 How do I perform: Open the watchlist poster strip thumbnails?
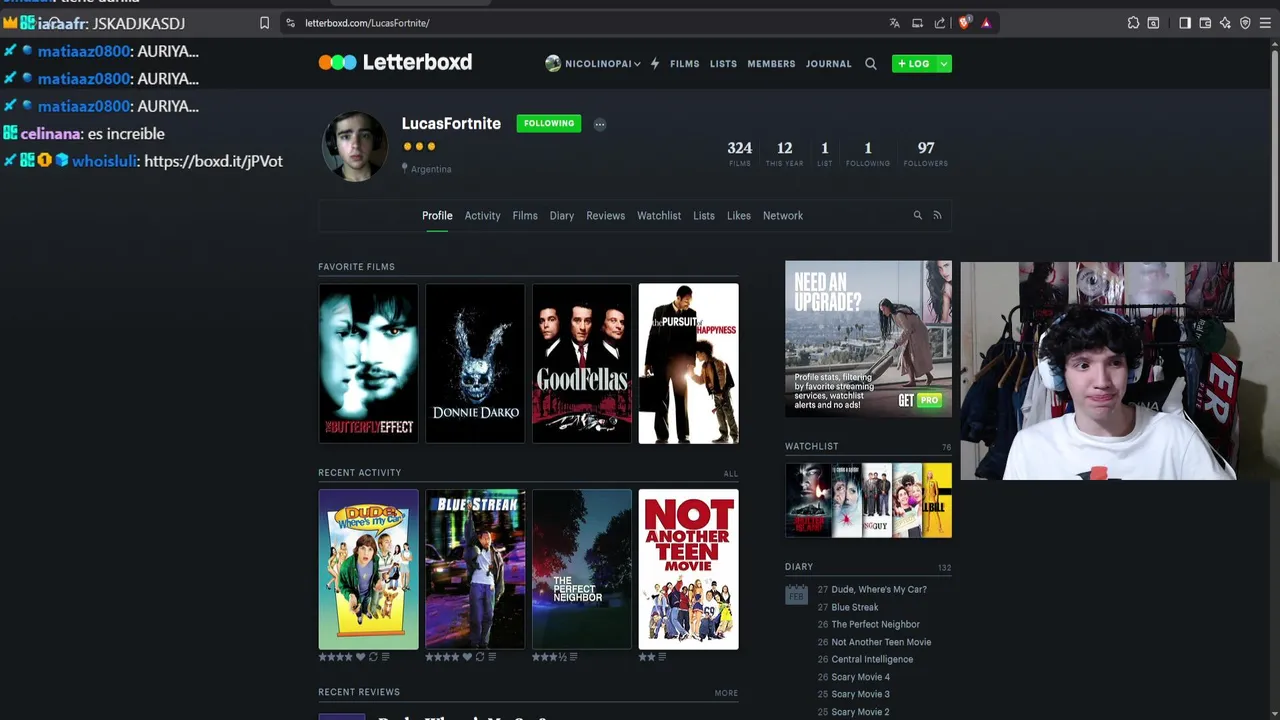point(868,500)
